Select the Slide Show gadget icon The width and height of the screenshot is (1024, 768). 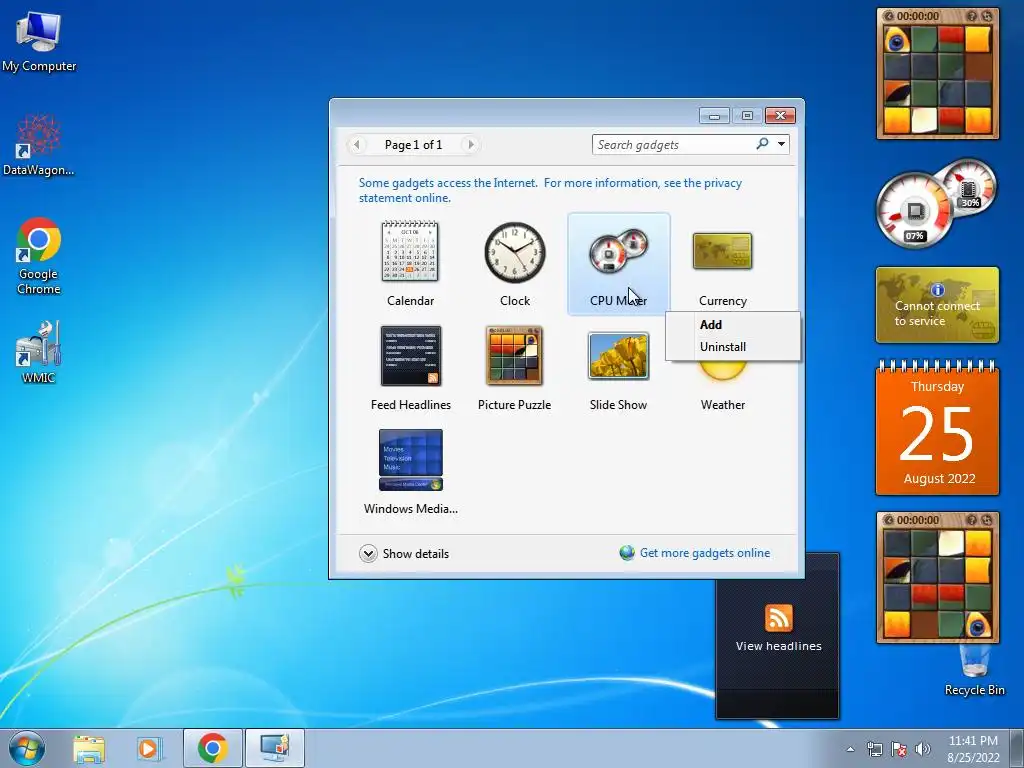(x=618, y=356)
